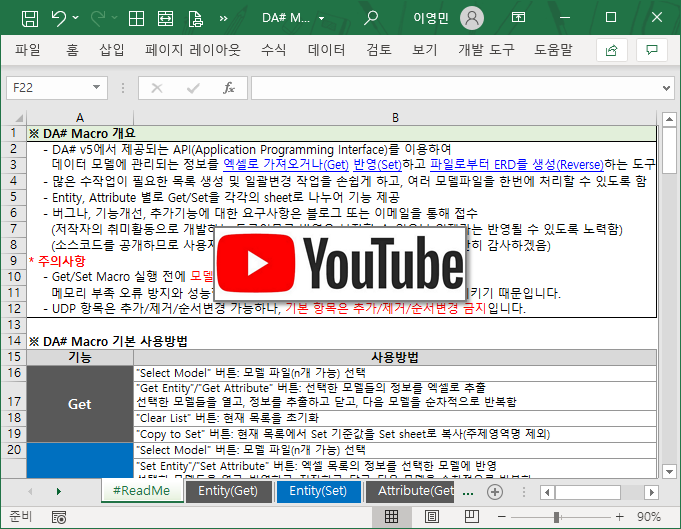Open the 도움말 ribbon tab
Screen dimensions: 681x529
pos(553,50)
